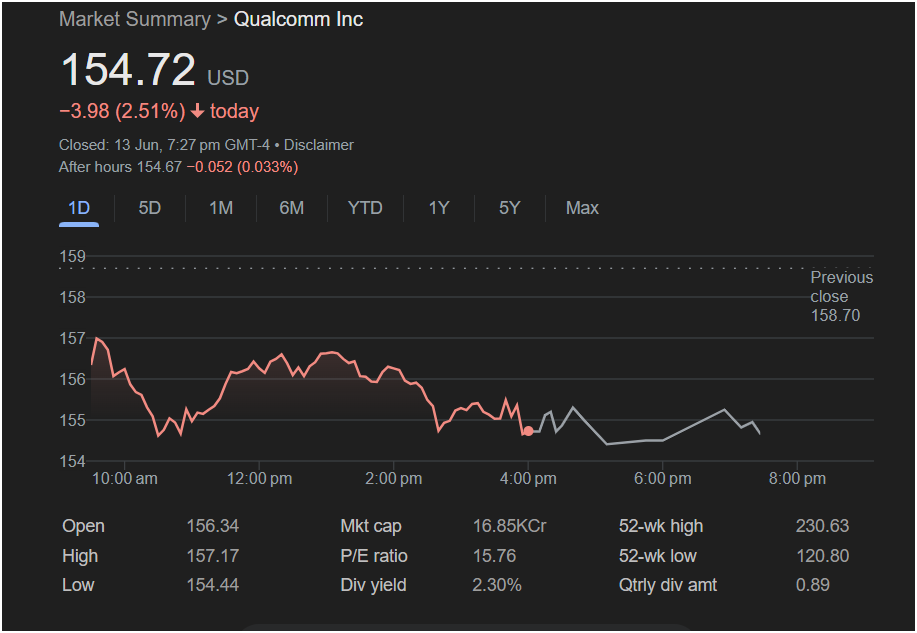Open the 5Y chart tab

pyautogui.click(x=509, y=208)
